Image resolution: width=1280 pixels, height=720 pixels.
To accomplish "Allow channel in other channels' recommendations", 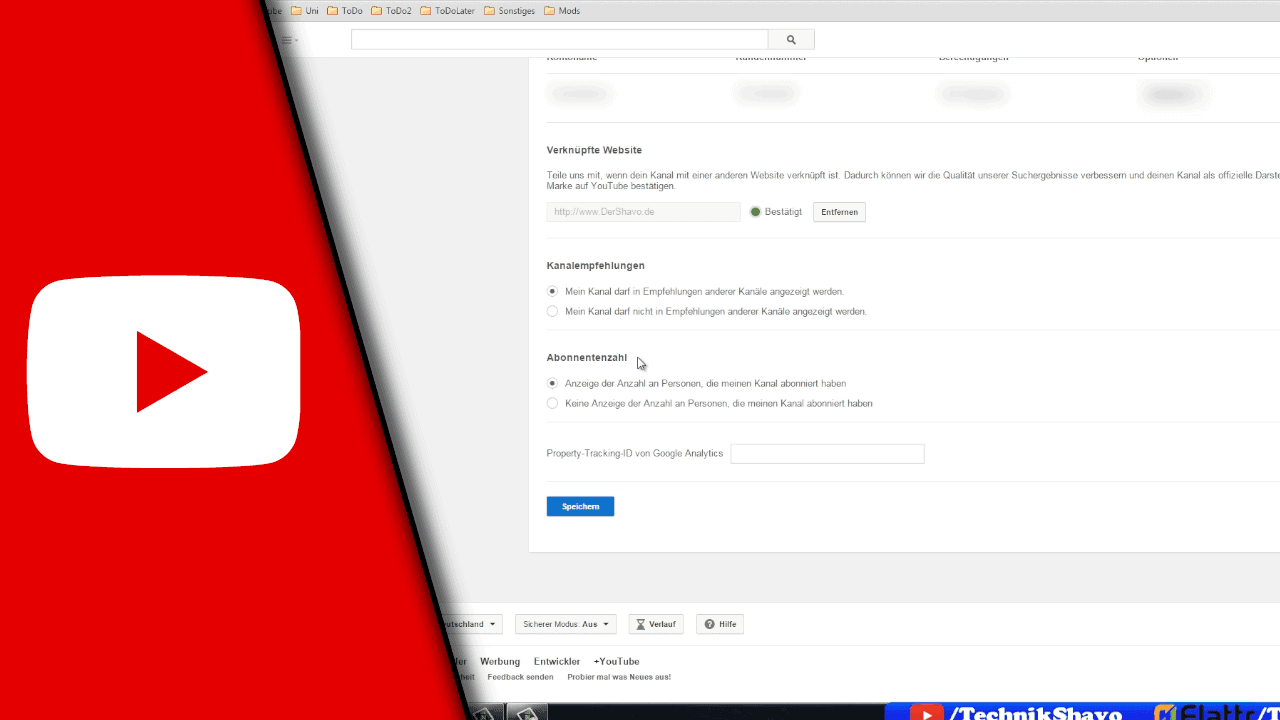I will pyautogui.click(x=552, y=291).
